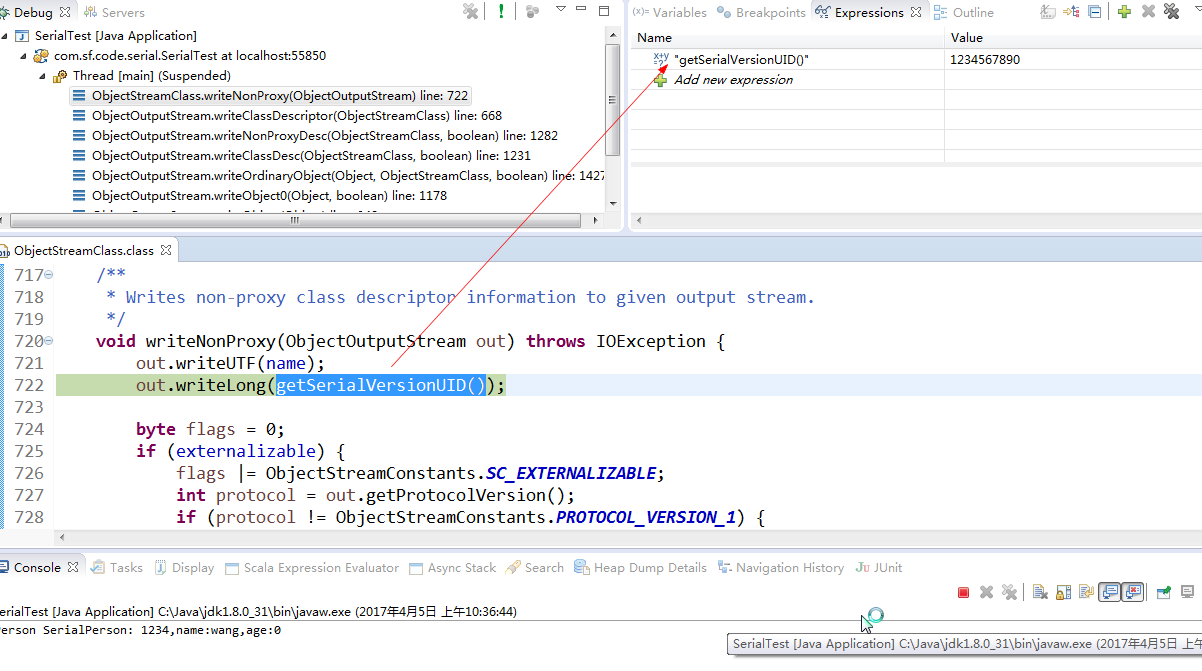Image resolution: width=1202 pixels, height=671 pixels.
Task: Close the Expressions tab
Action: click(x=916, y=12)
